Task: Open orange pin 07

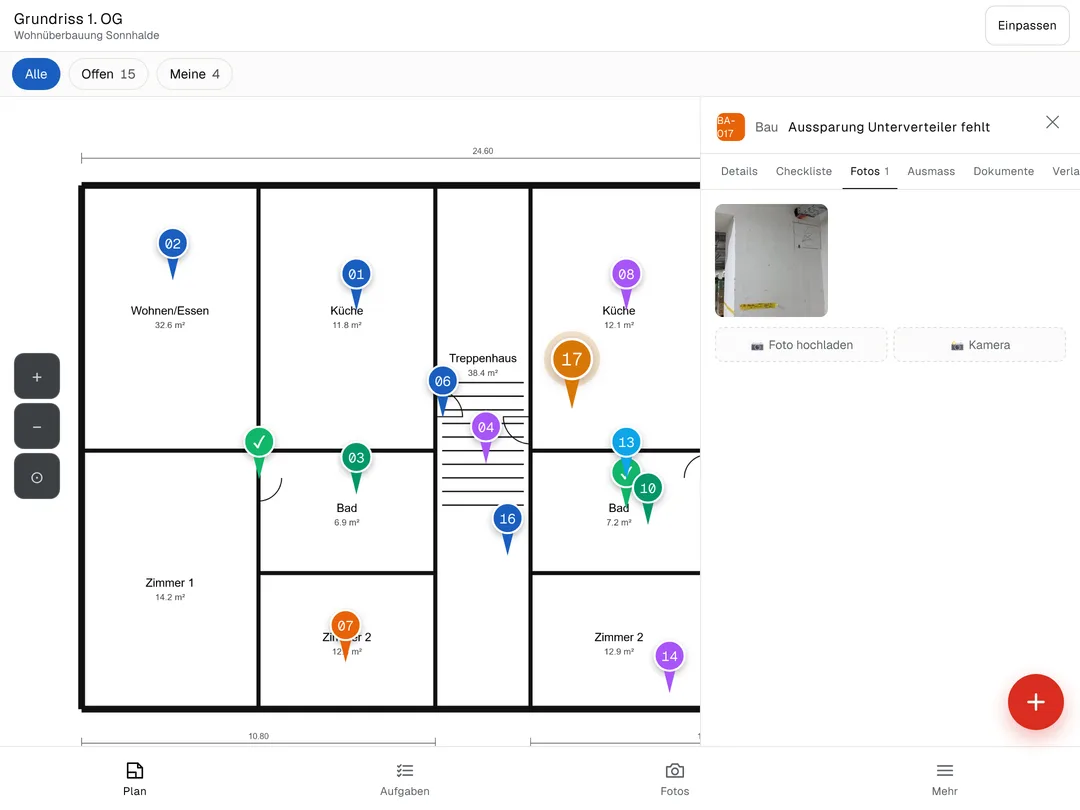Action: pyautogui.click(x=345, y=626)
